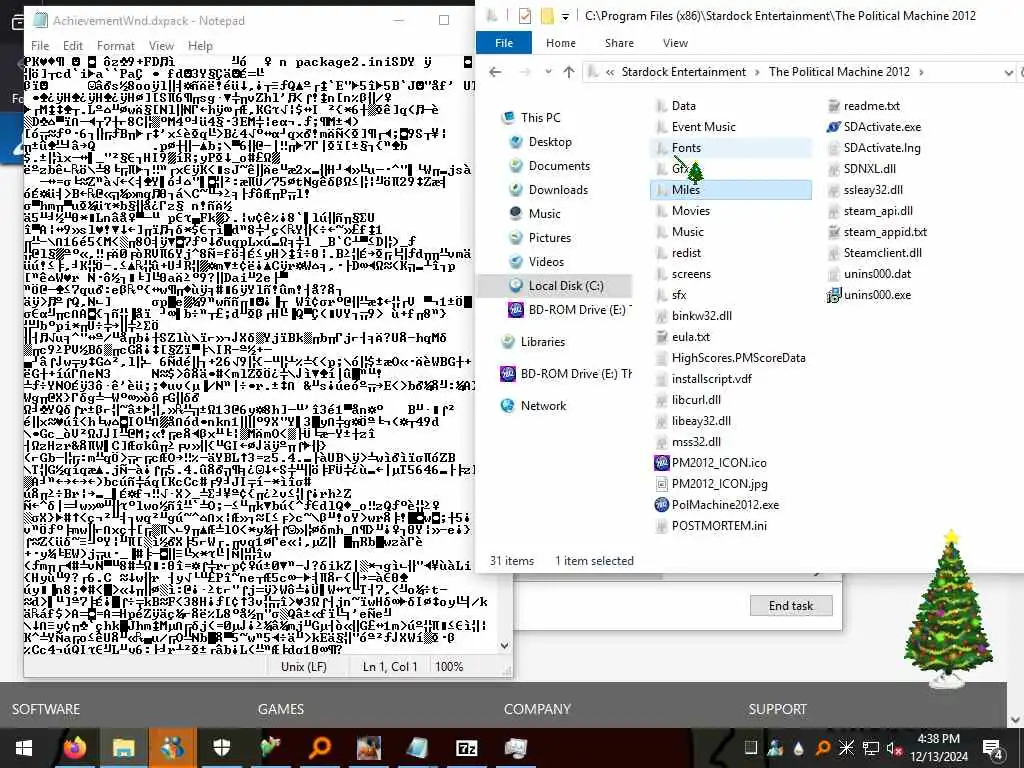
Task: Click the SUPPORT footer link
Action: [777, 709]
